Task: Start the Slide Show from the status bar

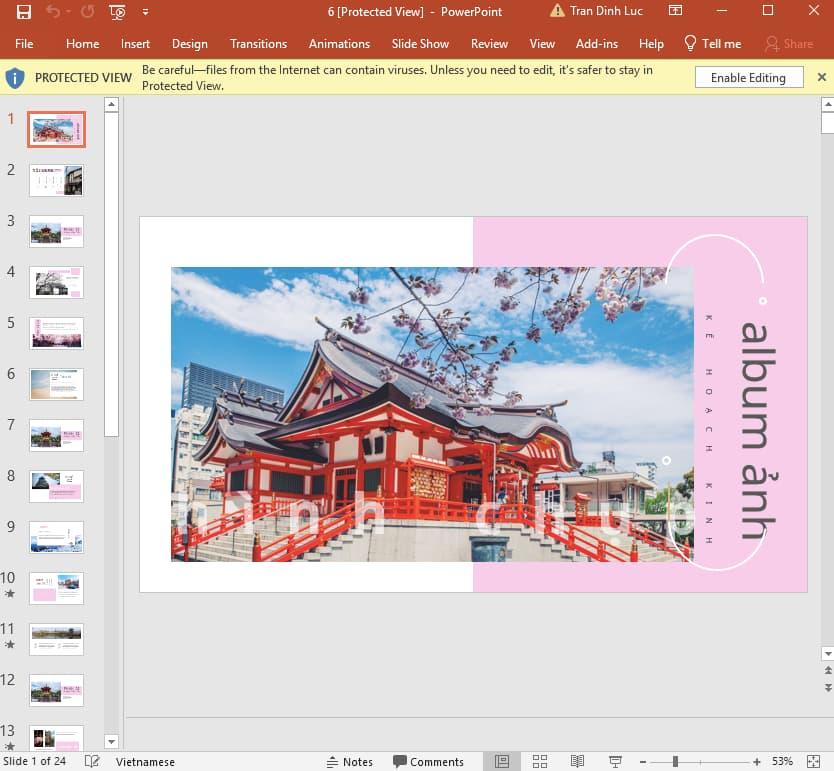Action: tap(614, 762)
